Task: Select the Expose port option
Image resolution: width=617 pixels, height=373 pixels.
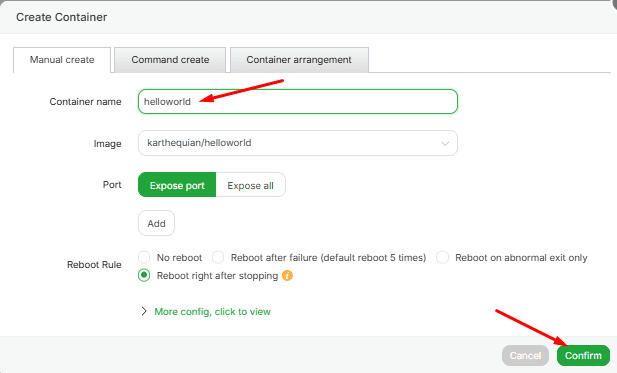Action: tap(177, 185)
